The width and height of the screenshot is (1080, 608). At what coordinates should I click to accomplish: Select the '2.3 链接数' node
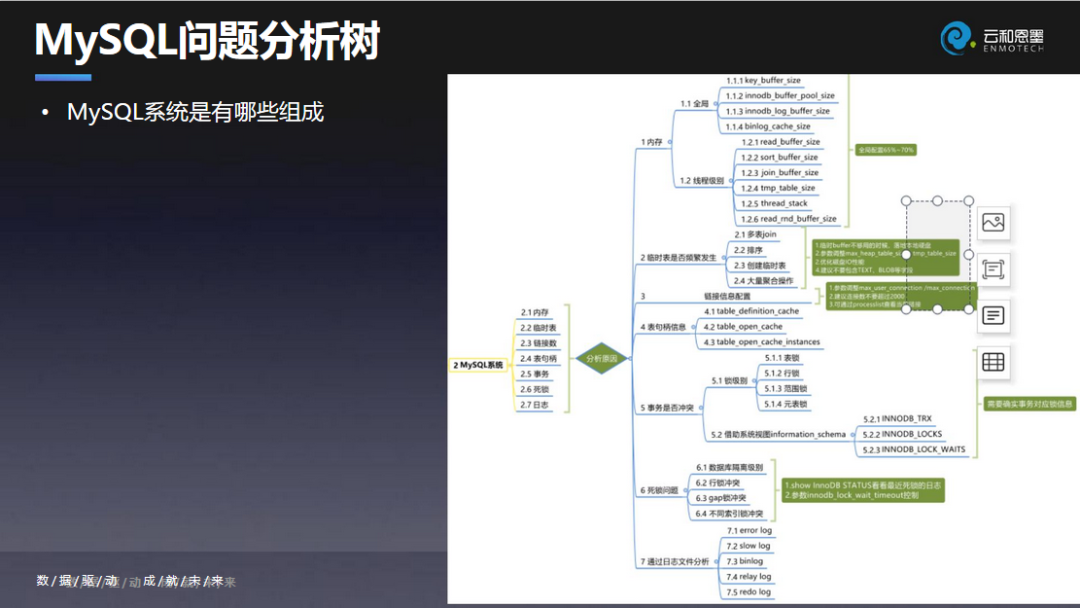[538, 343]
